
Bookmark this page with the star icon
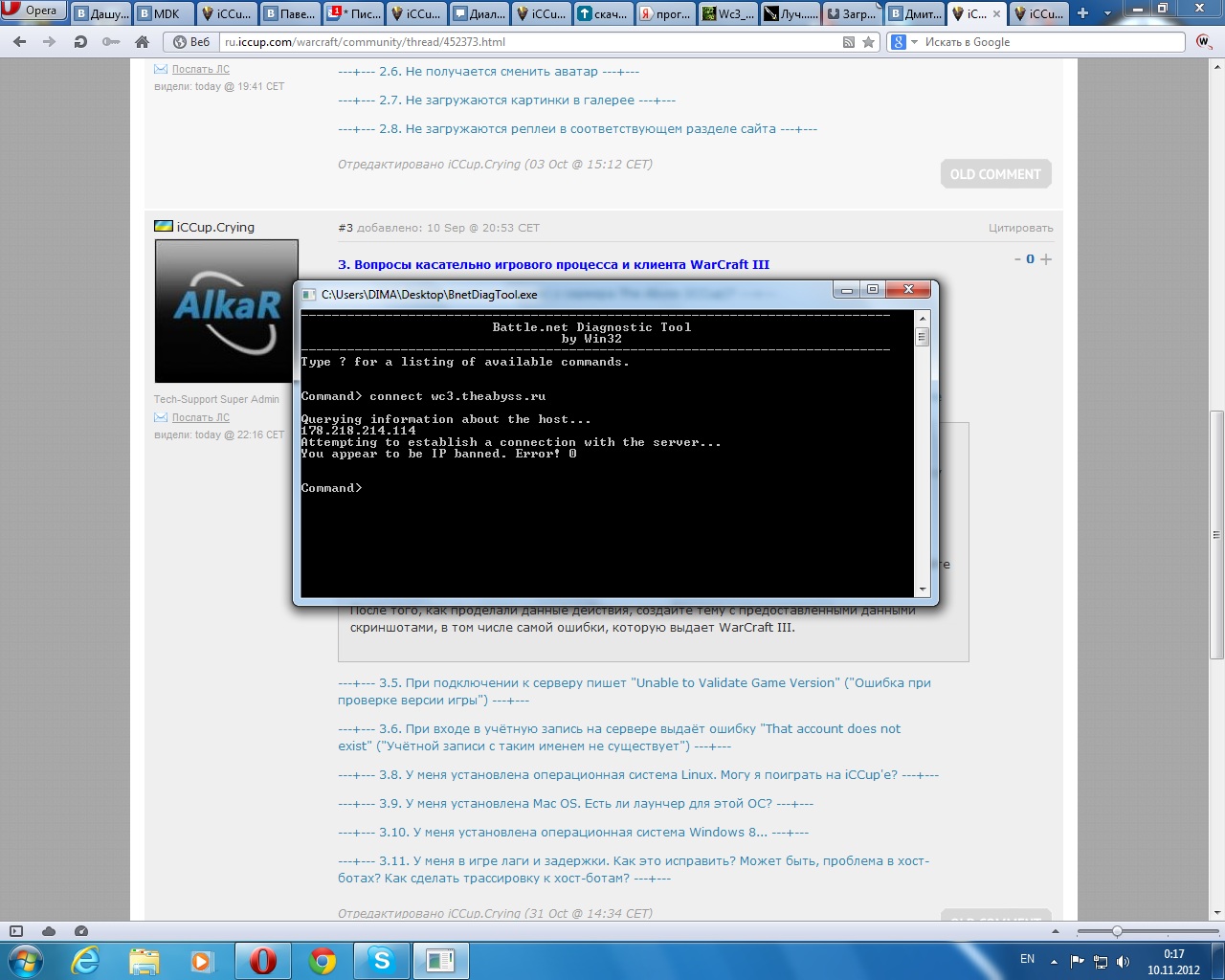click(x=869, y=42)
